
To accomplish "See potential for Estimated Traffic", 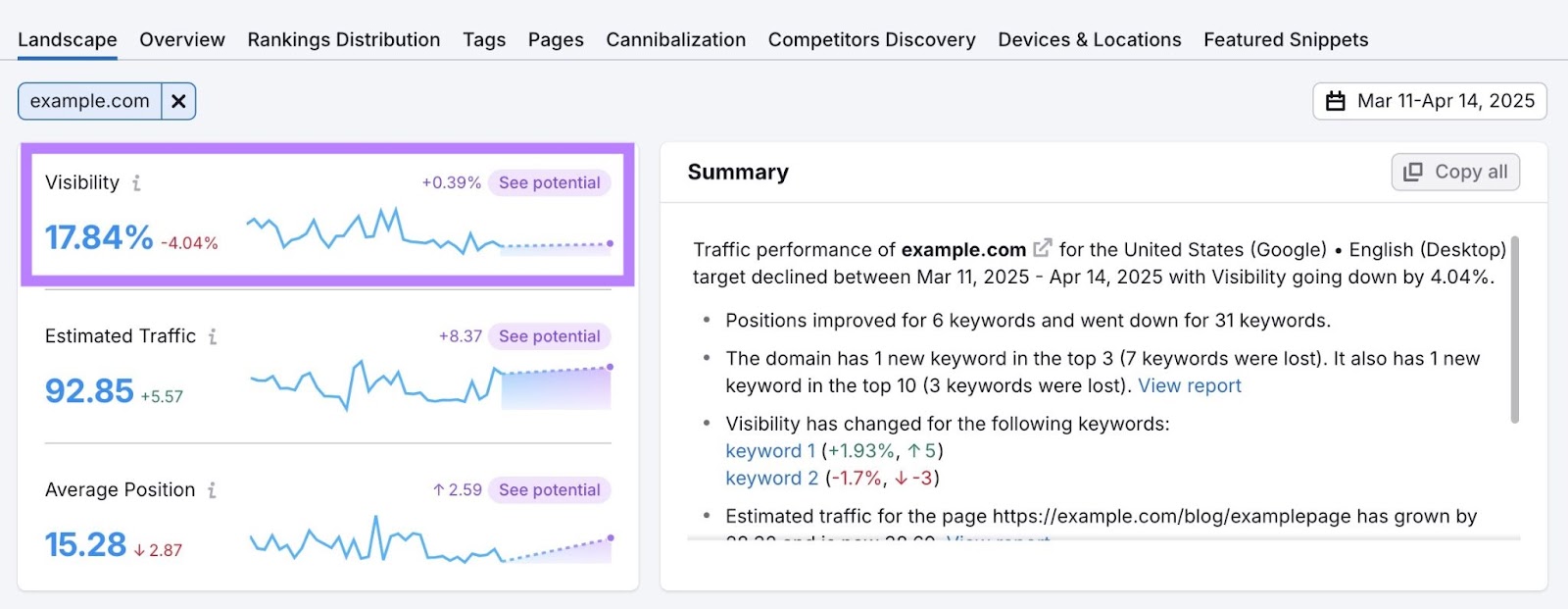I will [550, 336].
